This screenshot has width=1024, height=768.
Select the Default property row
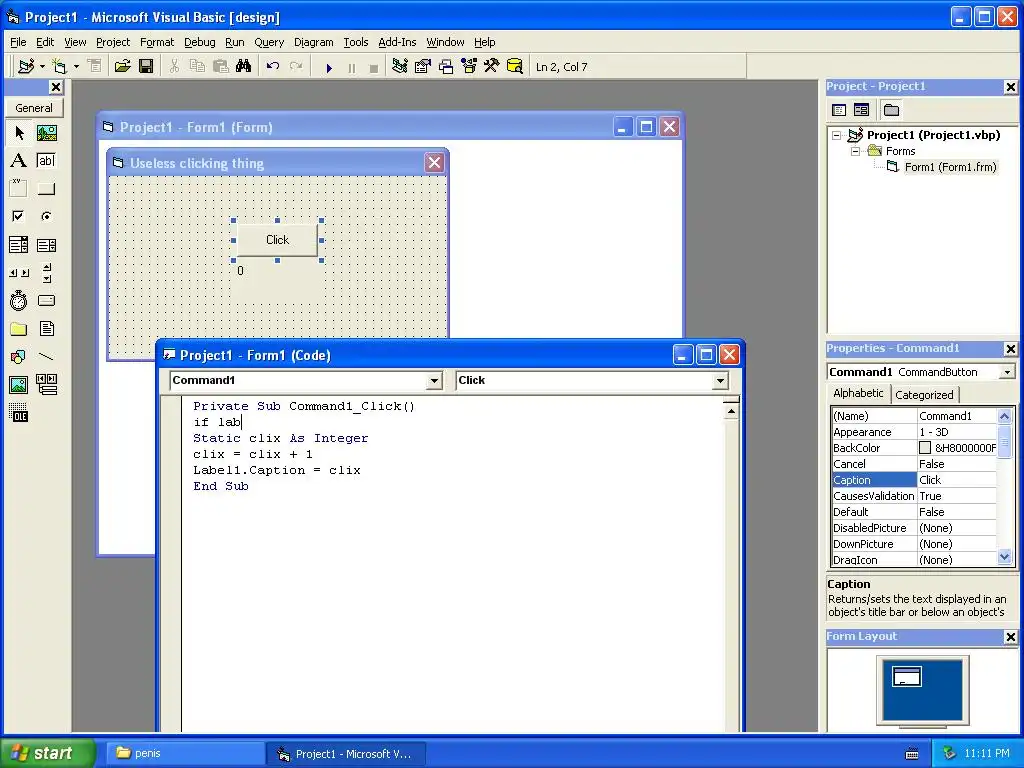pos(914,512)
